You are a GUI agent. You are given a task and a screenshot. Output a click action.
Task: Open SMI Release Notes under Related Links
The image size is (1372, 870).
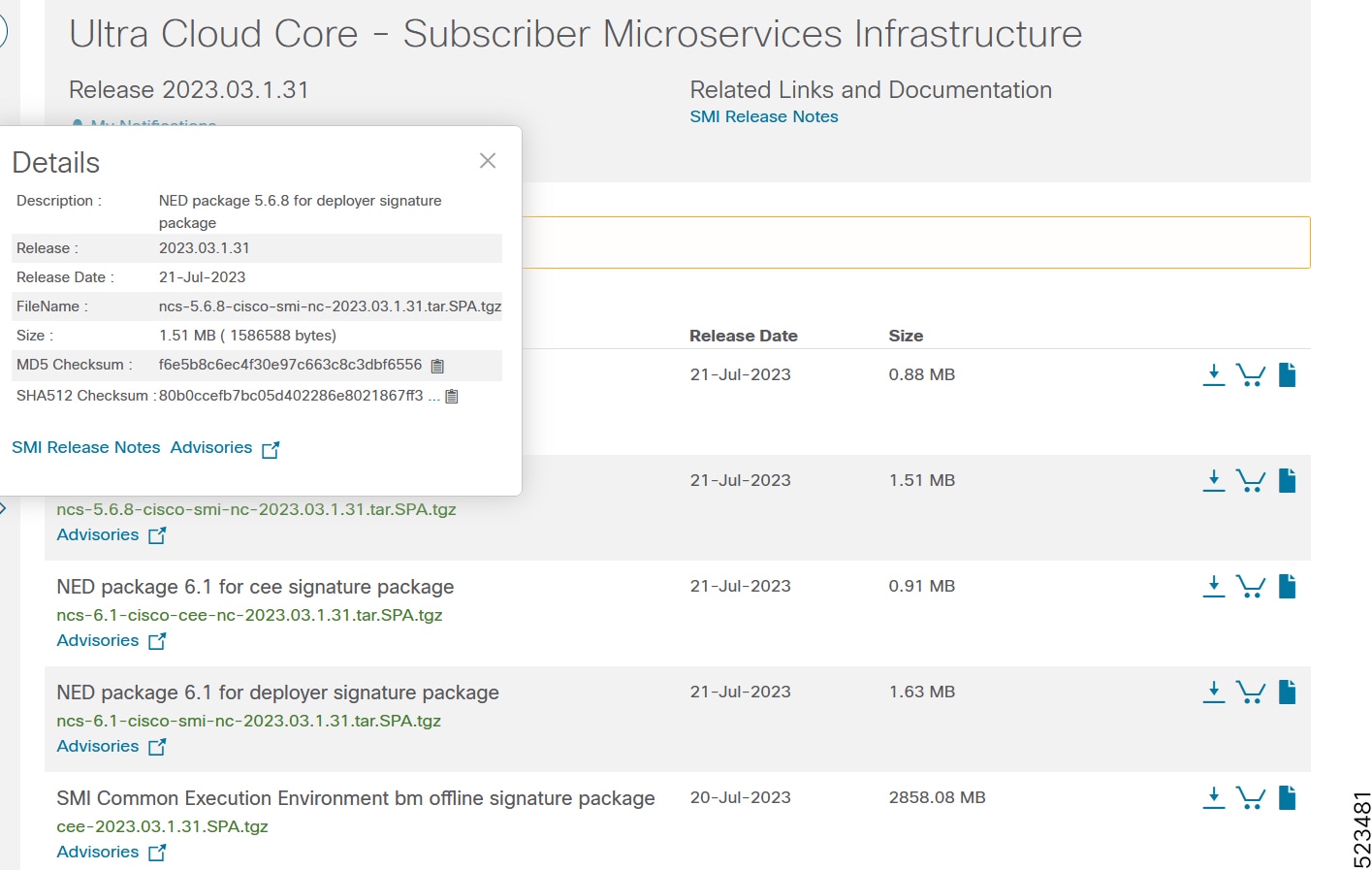pyautogui.click(x=763, y=116)
